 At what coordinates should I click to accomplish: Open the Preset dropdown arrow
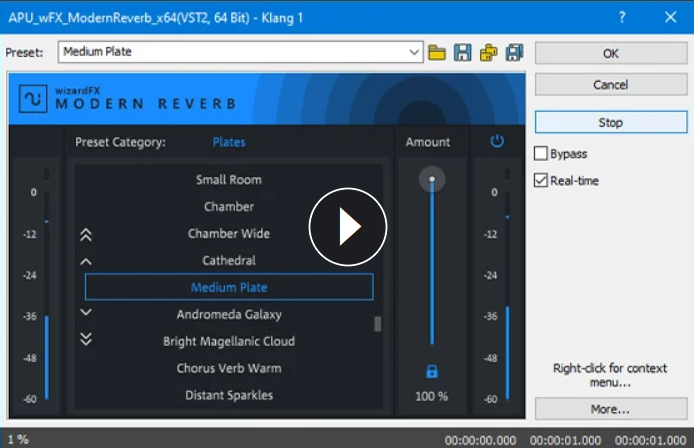pos(414,52)
